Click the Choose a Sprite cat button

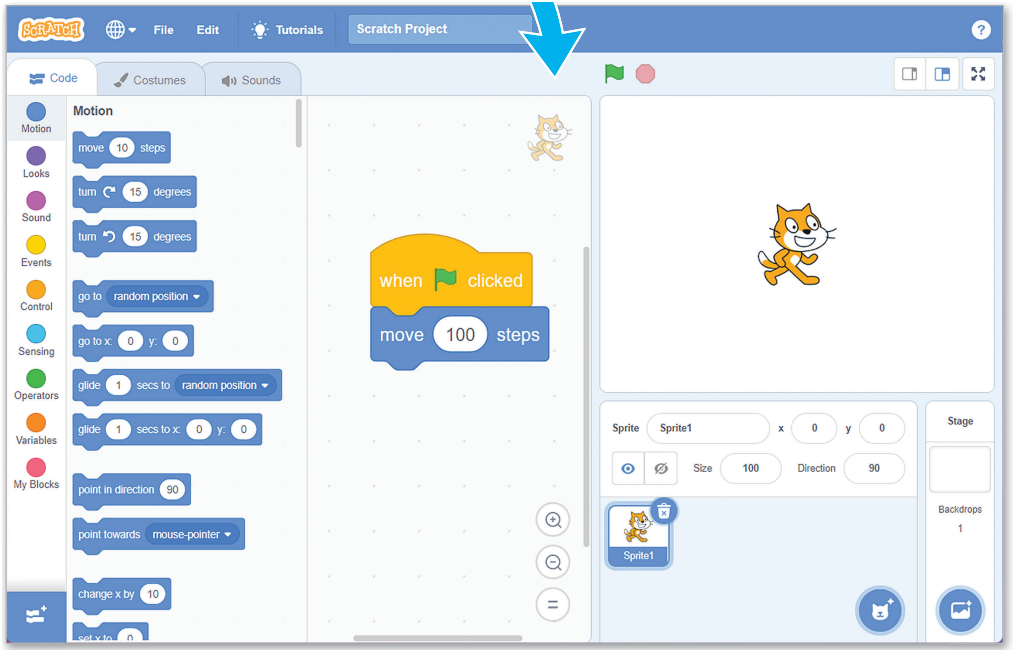point(880,609)
